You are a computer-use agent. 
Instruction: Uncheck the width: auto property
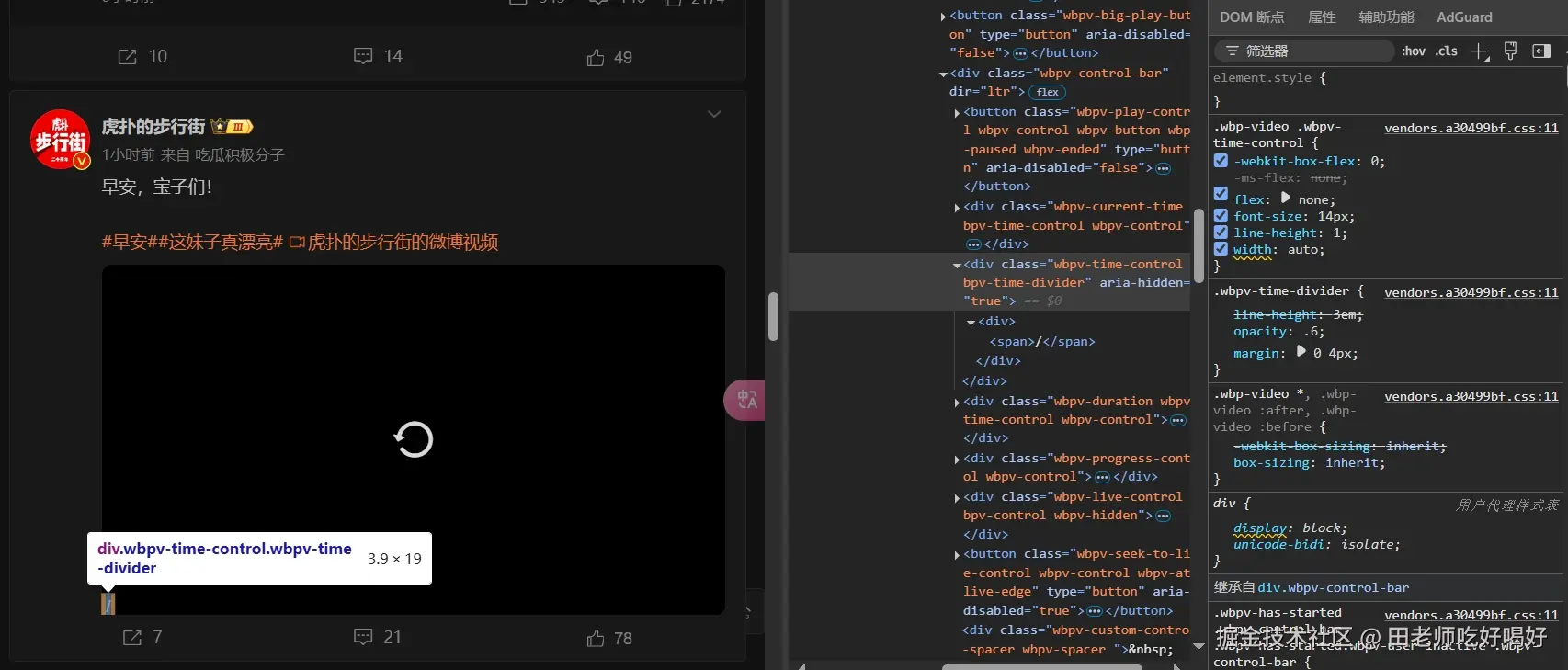point(1221,249)
